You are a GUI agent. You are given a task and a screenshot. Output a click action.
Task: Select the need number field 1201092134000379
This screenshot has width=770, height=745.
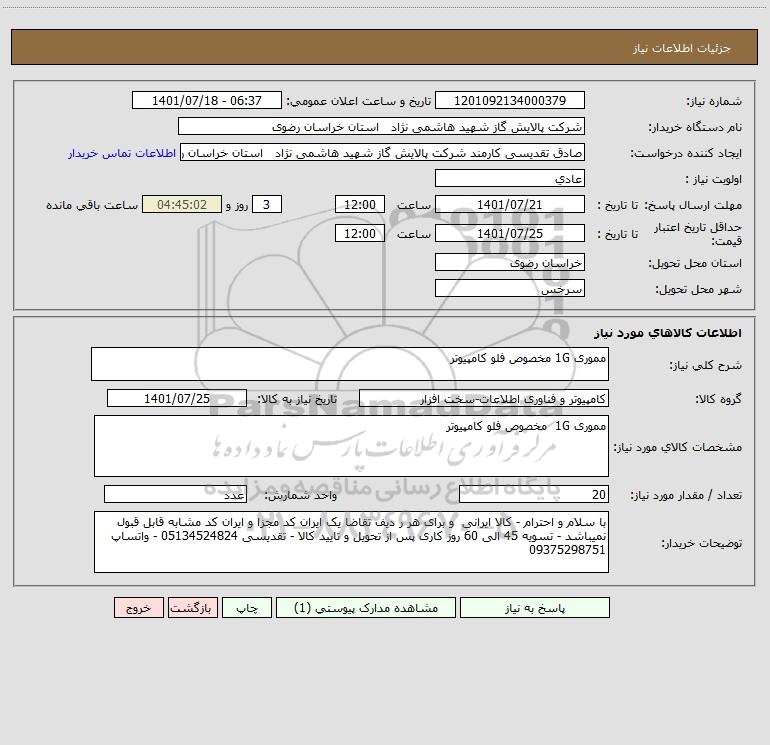coord(510,100)
